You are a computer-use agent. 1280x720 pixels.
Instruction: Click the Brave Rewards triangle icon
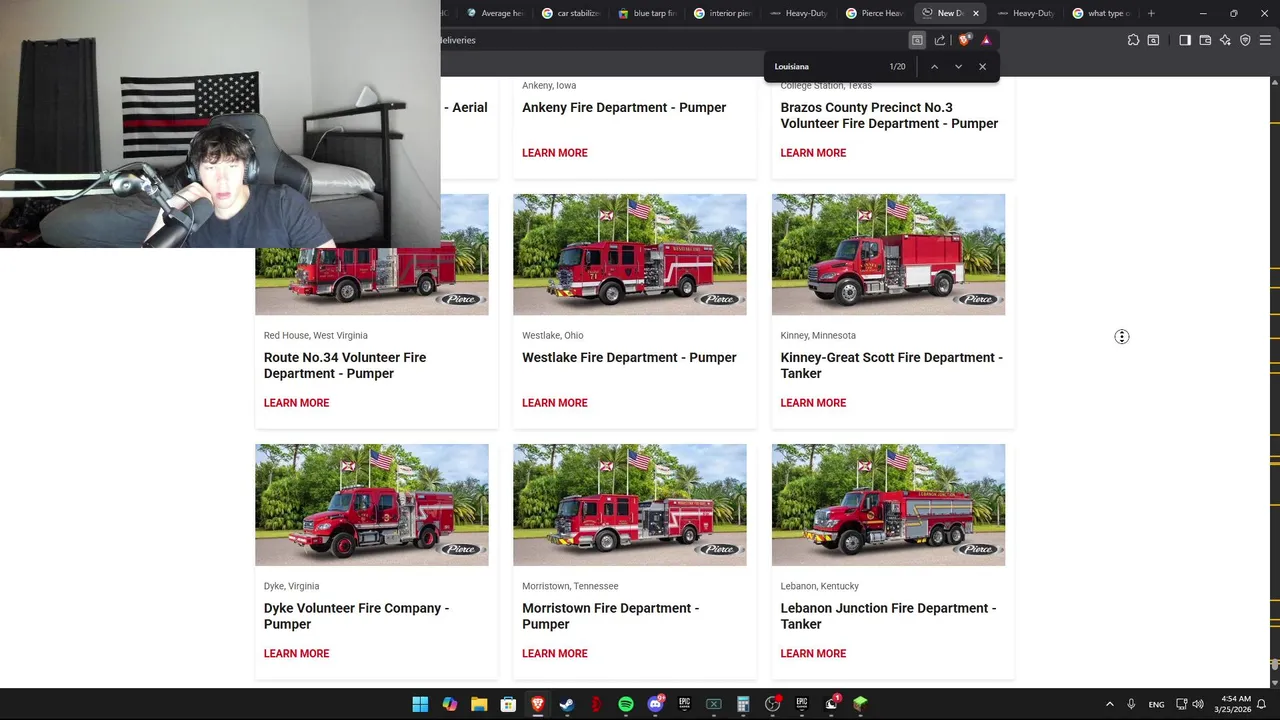point(986,40)
